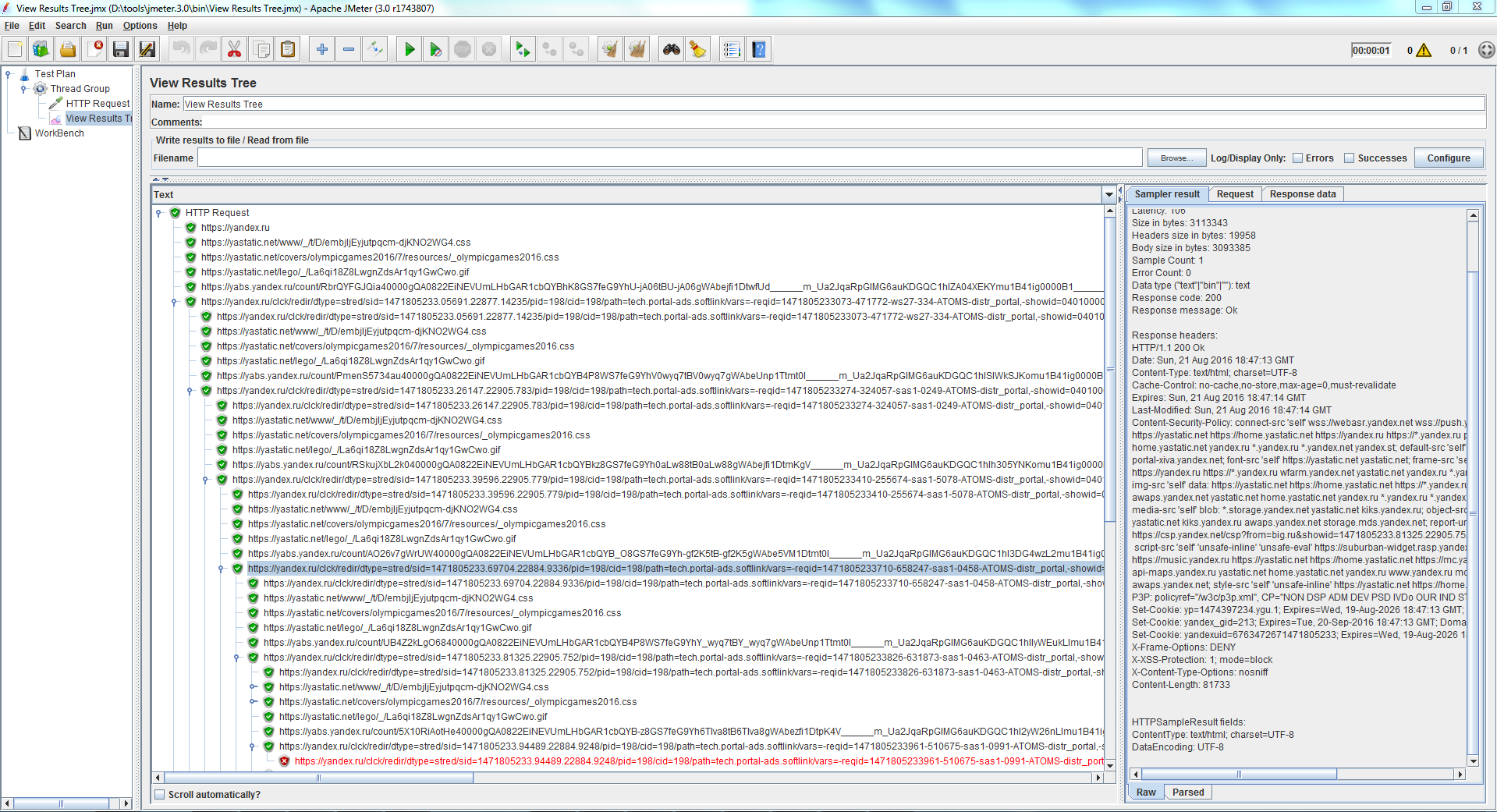Screen dimensions: 1497x812
Task: Click the Browse... button
Action: click(x=1176, y=158)
